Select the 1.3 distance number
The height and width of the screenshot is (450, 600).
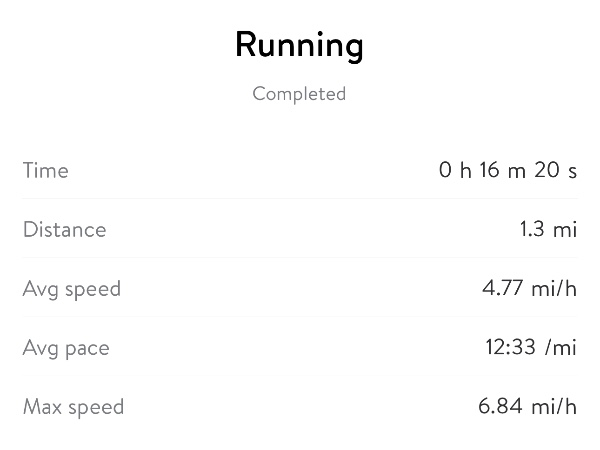531,230
